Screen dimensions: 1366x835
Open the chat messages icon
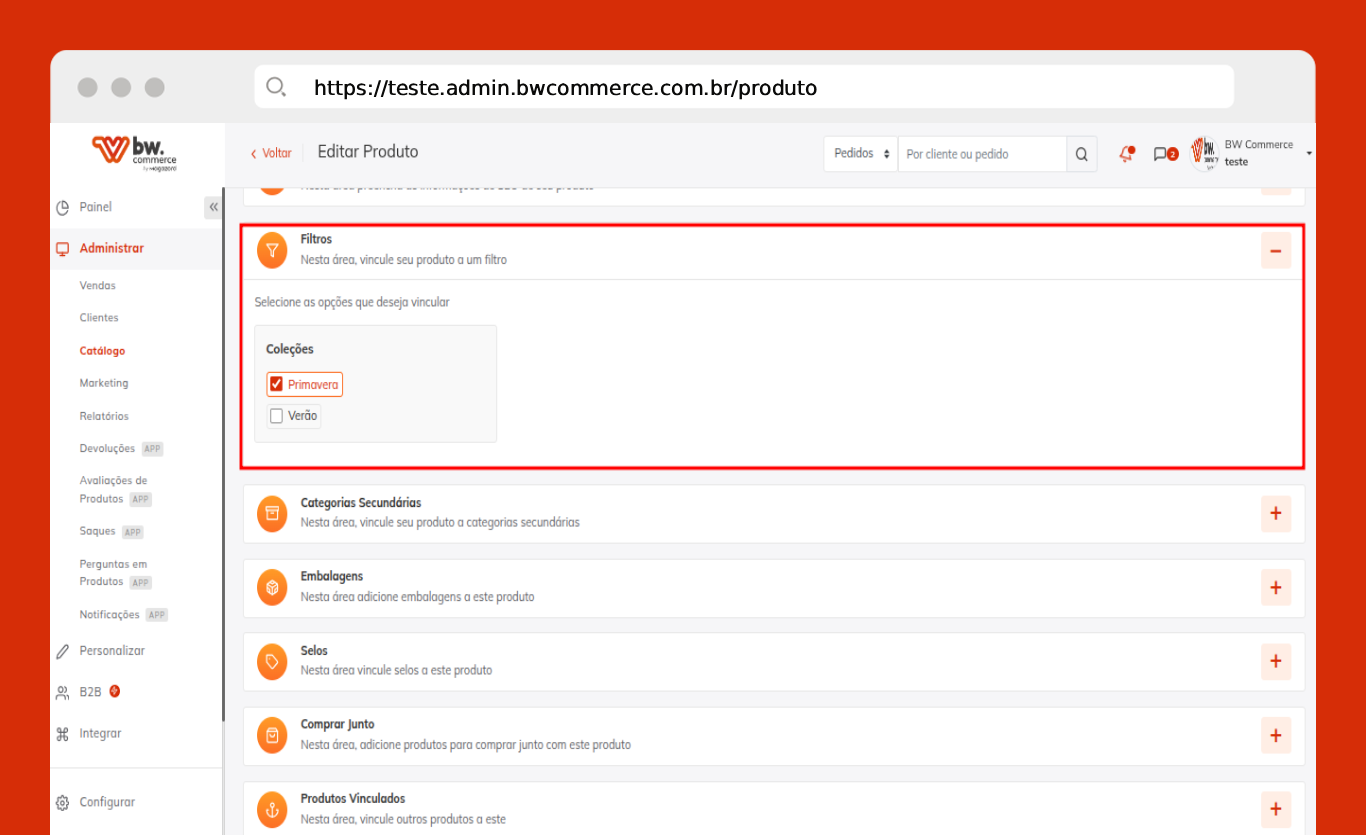tap(1160, 154)
